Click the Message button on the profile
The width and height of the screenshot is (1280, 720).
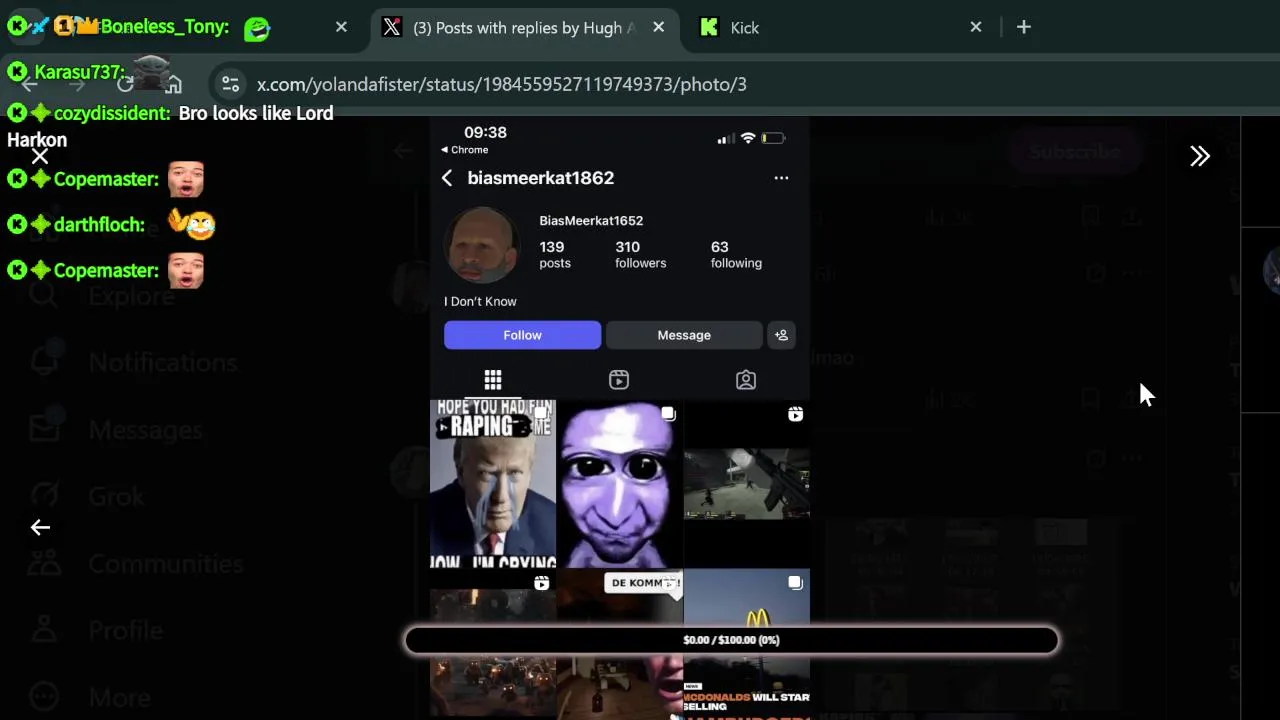tap(684, 335)
